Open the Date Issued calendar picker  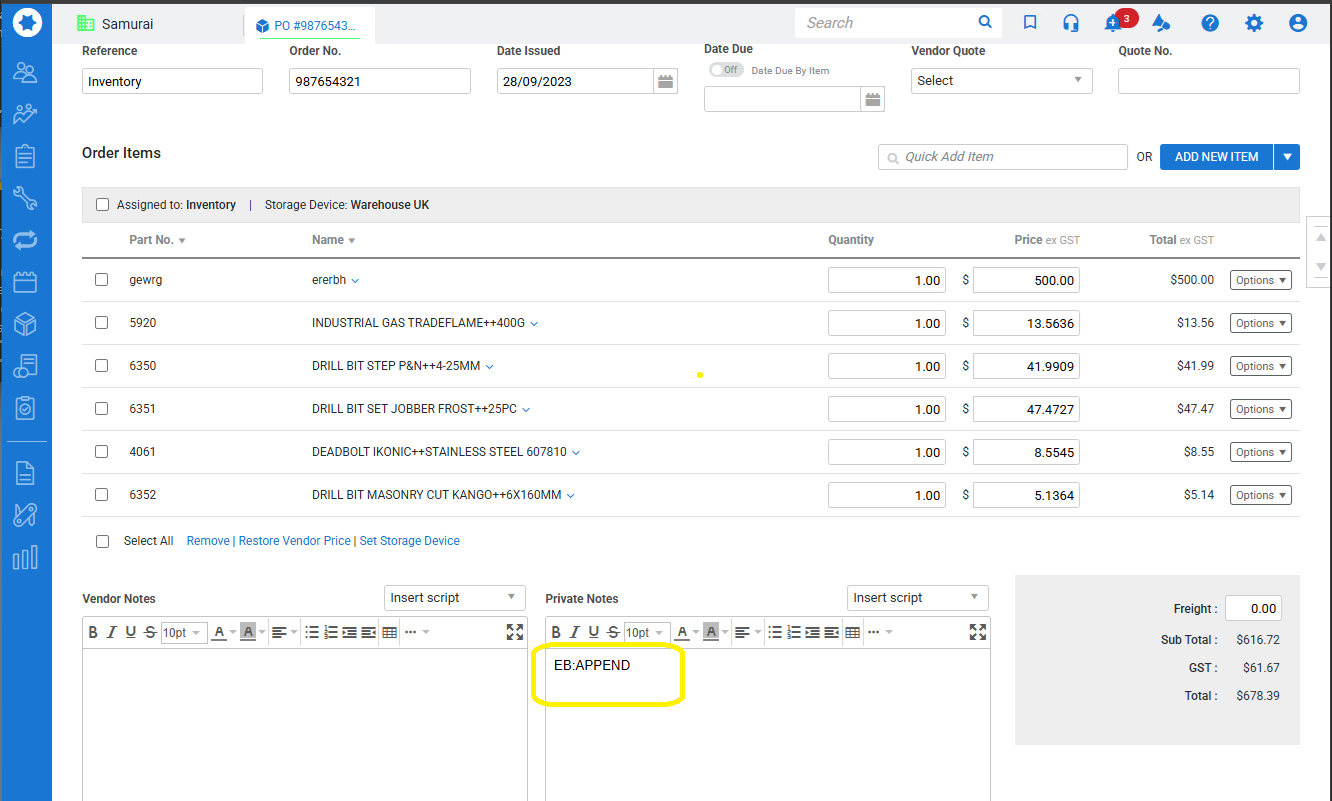click(x=665, y=82)
